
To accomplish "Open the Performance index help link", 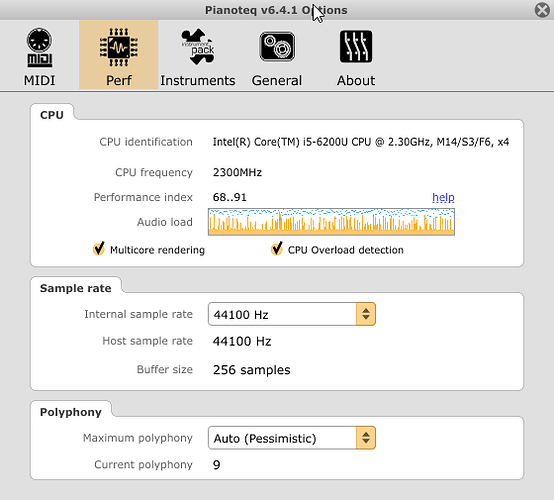I will point(443,197).
